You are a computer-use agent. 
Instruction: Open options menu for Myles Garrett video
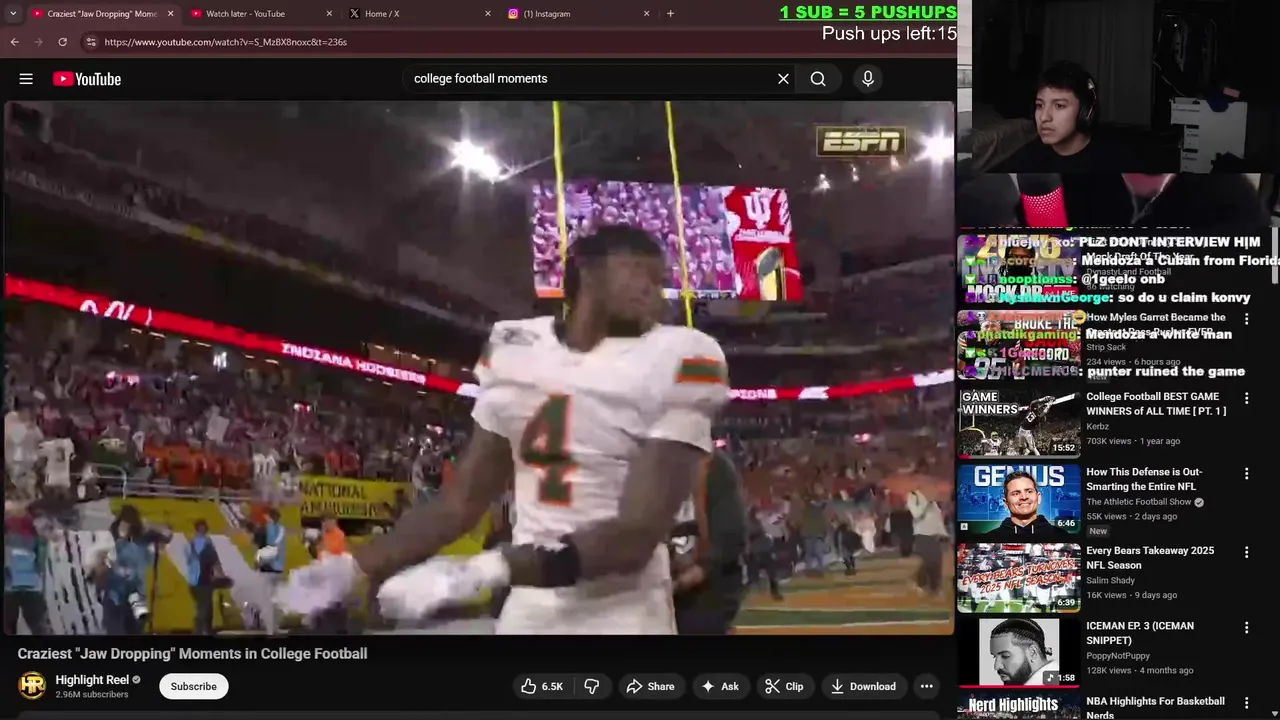click(1246, 319)
